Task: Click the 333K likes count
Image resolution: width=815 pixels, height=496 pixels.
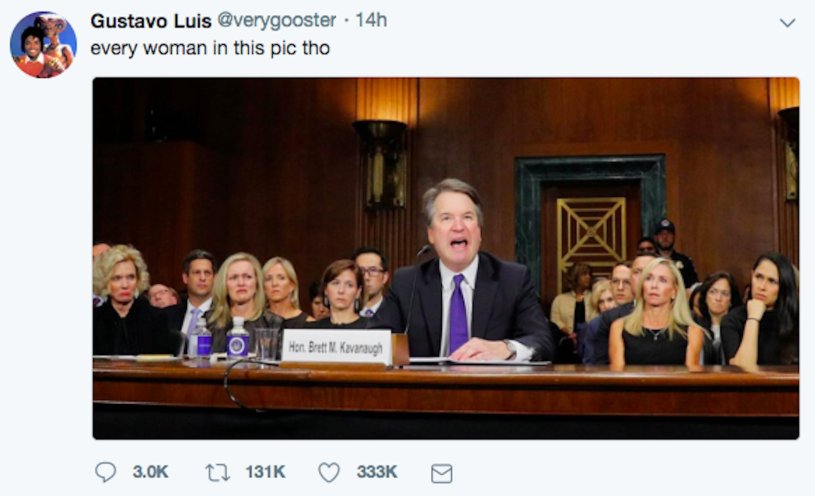Action: point(377,472)
